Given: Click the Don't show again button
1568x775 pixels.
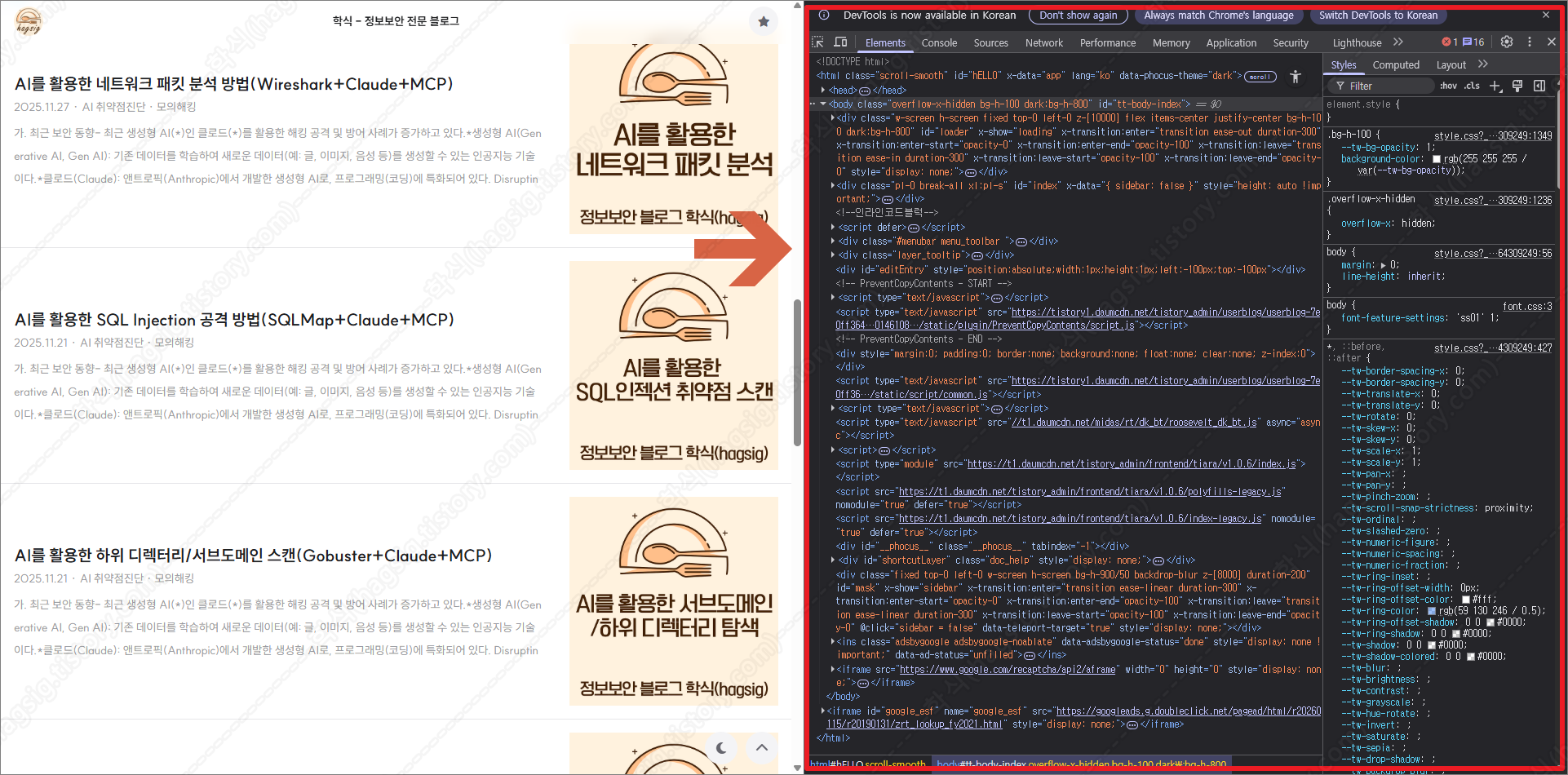Looking at the screenshot, I should point(1079,15).
